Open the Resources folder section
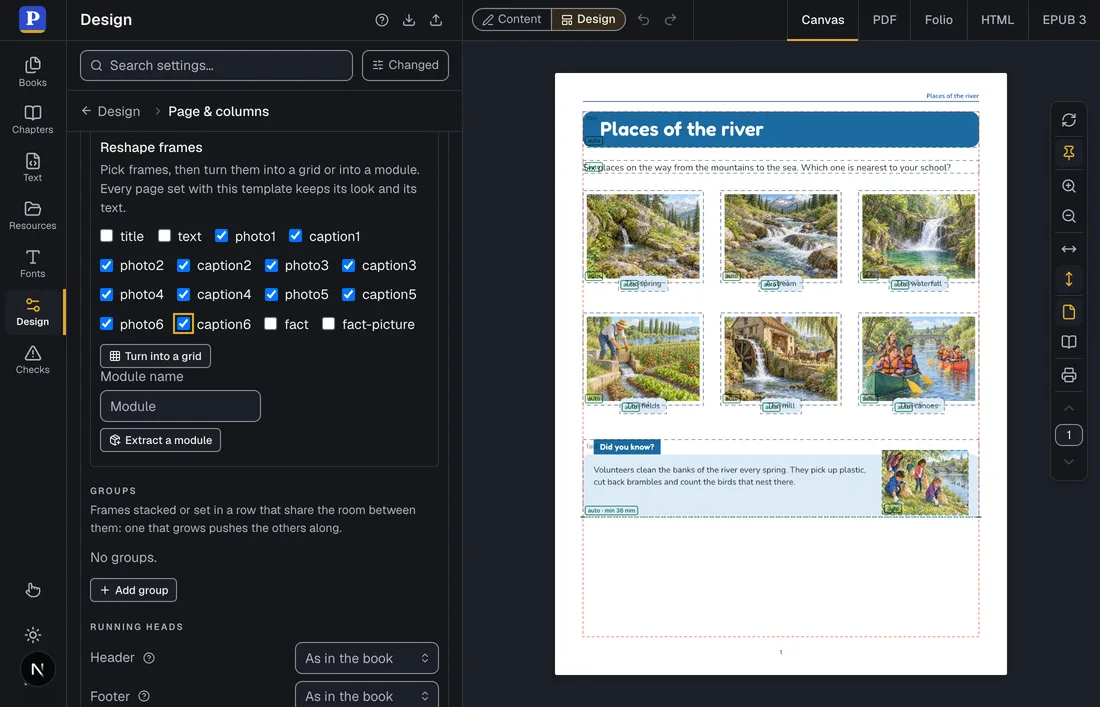 (x=32, y=215)
